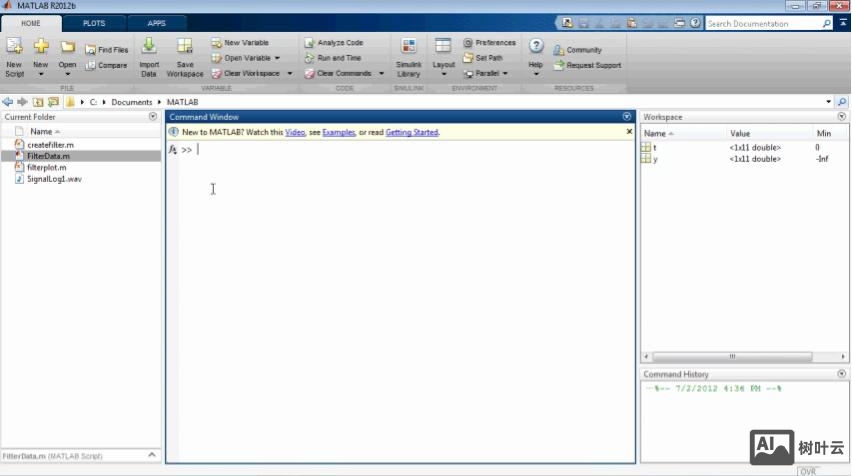Click Run and Time
This screenshot has height=476, width=852.
(x=333, y=58)
